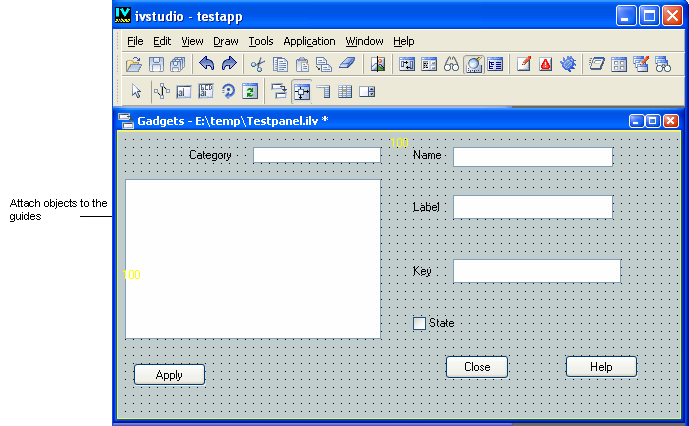Click the Close button in panel
This screenshot has height=426, width=689.
click(477, 367)
